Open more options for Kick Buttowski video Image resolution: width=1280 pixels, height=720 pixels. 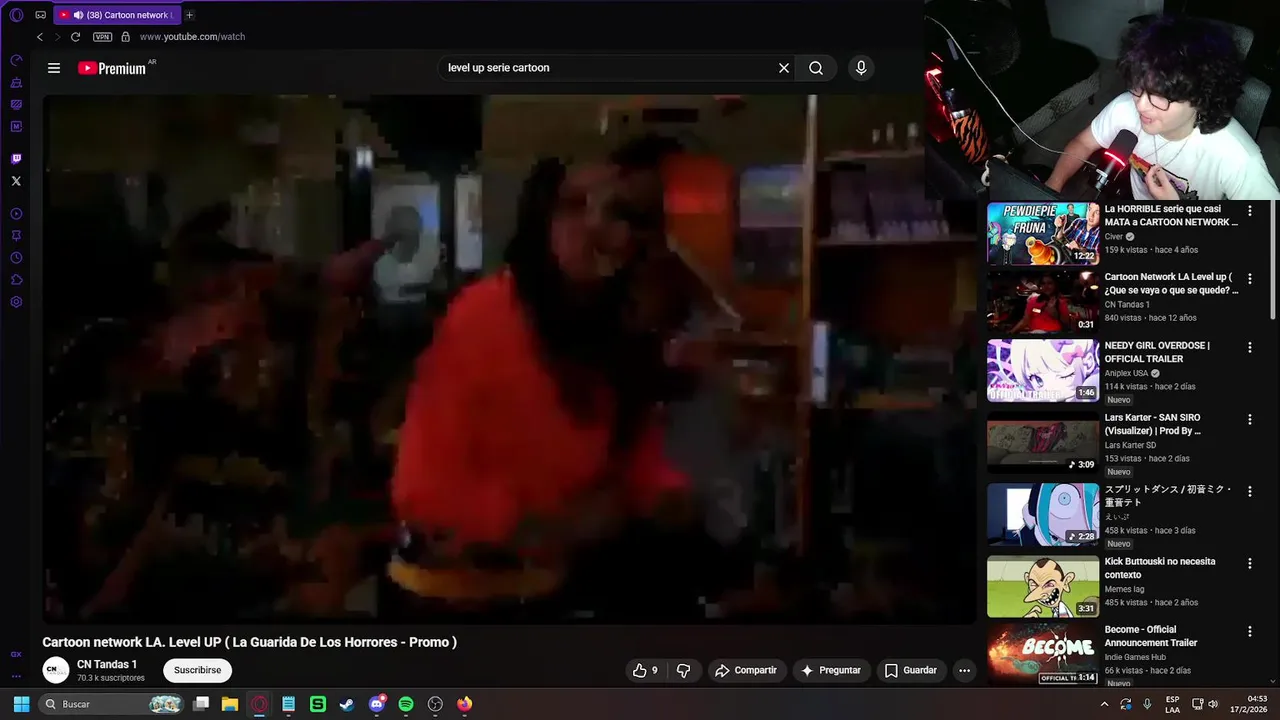coord(1249,563)
